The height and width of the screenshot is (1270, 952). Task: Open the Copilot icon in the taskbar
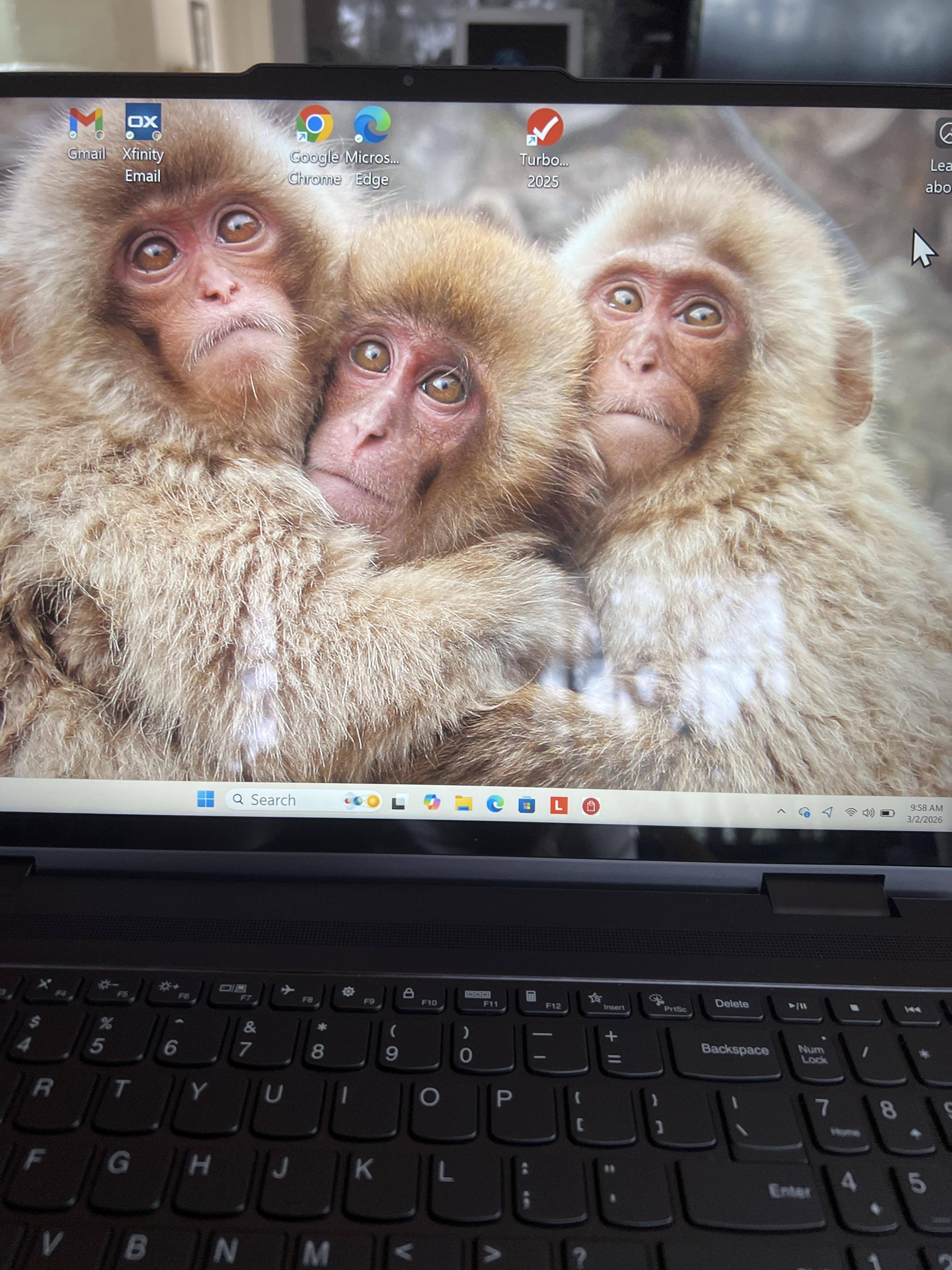tap(432, 802)
